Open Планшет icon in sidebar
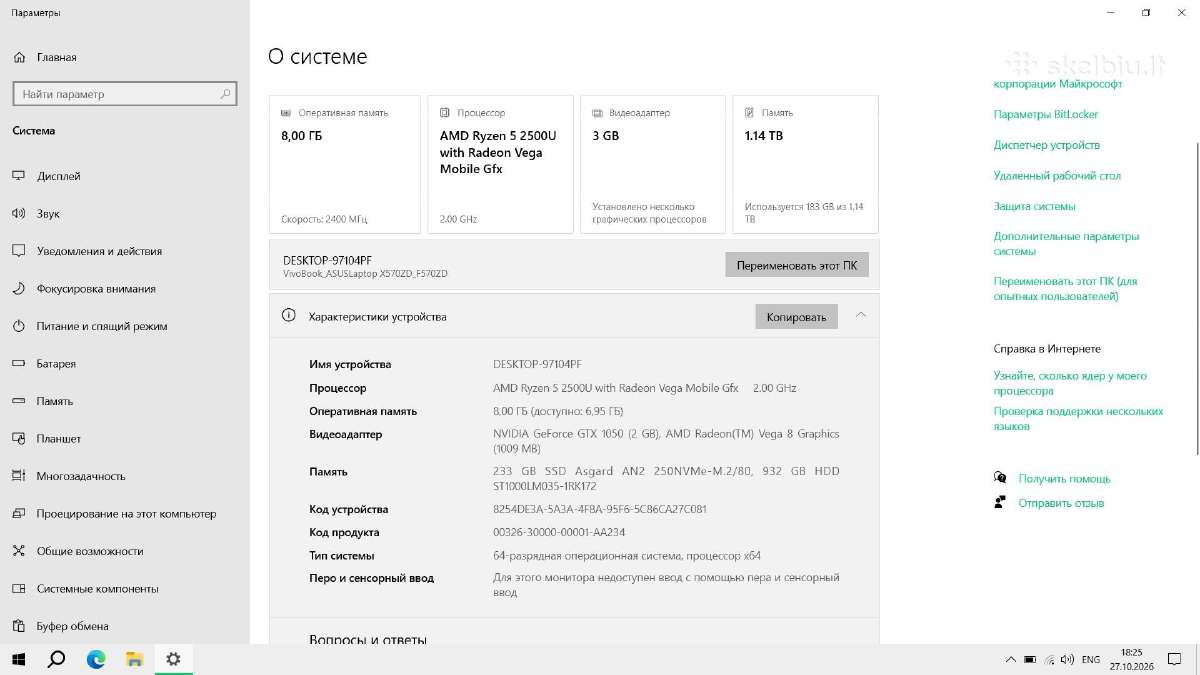1200x675 pixels. 18,438
